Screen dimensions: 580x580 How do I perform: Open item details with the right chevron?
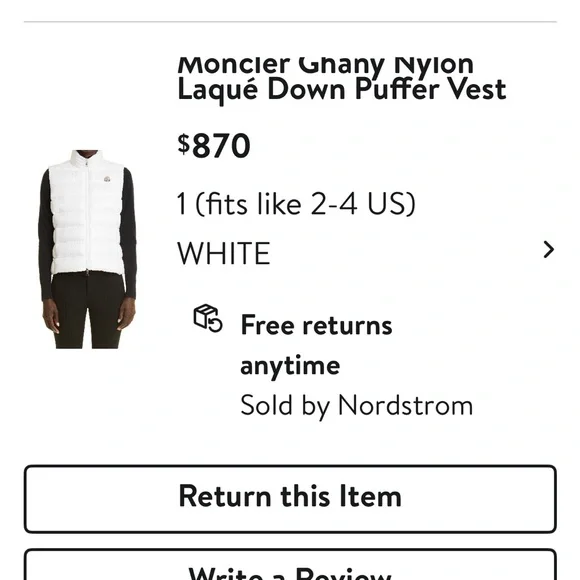pos(549,249)
